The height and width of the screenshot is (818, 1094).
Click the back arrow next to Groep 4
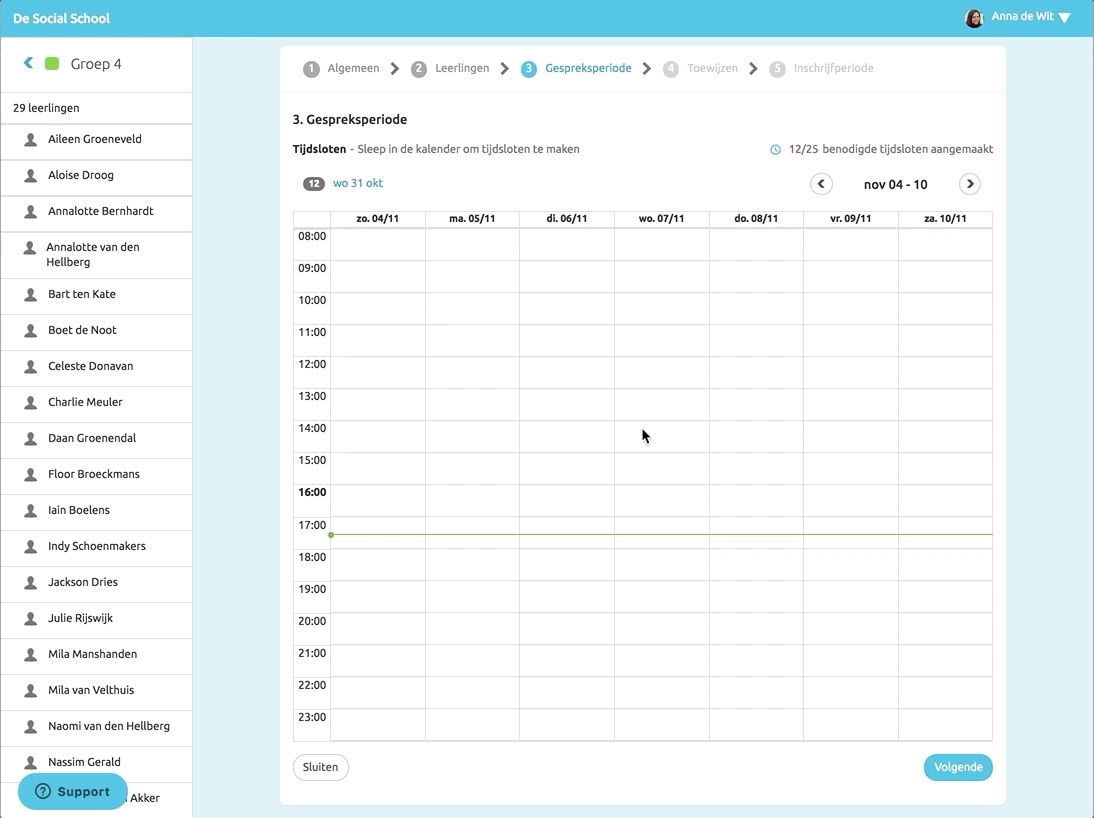28,63
